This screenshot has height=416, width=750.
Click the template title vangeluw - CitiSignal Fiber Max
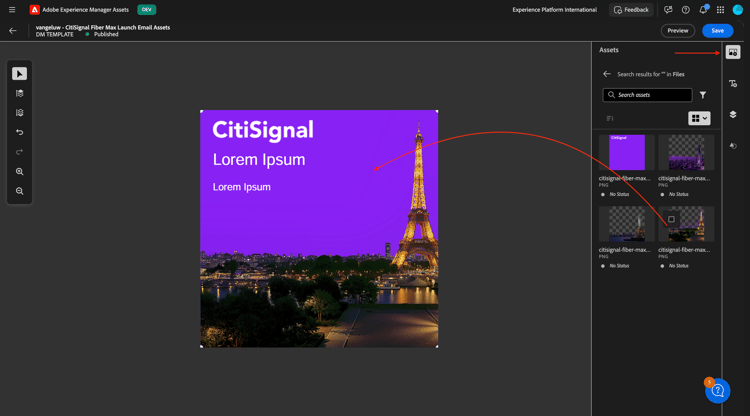103,27
